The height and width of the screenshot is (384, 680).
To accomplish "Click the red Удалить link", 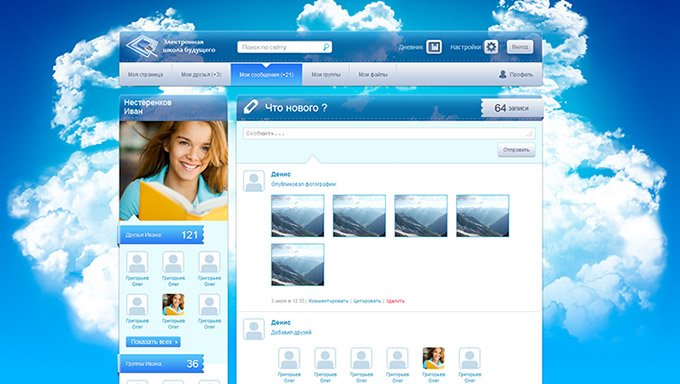I will tap(395, 301).
